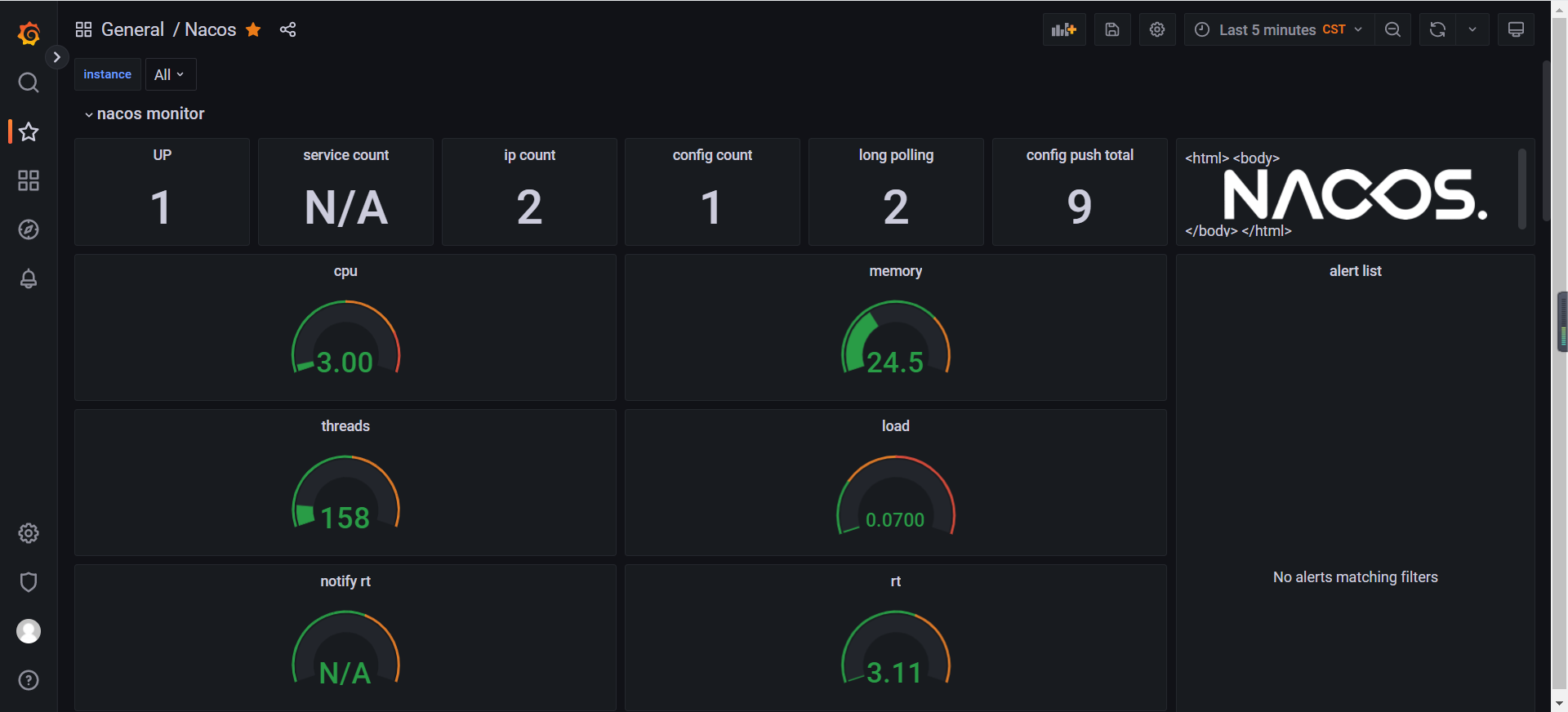This screenshot has width=1568, height=712.
Task: Expand the sidebar navigation arrow
Action: [x=56, y=57]
